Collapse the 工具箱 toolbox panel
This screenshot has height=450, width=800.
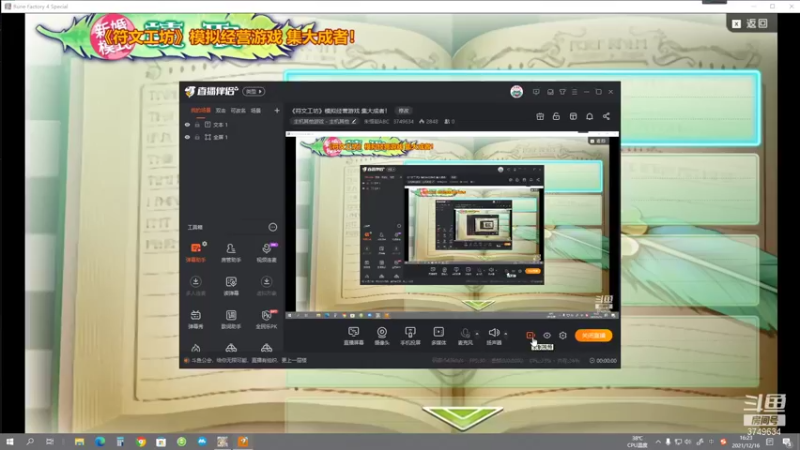coord(273,227)
